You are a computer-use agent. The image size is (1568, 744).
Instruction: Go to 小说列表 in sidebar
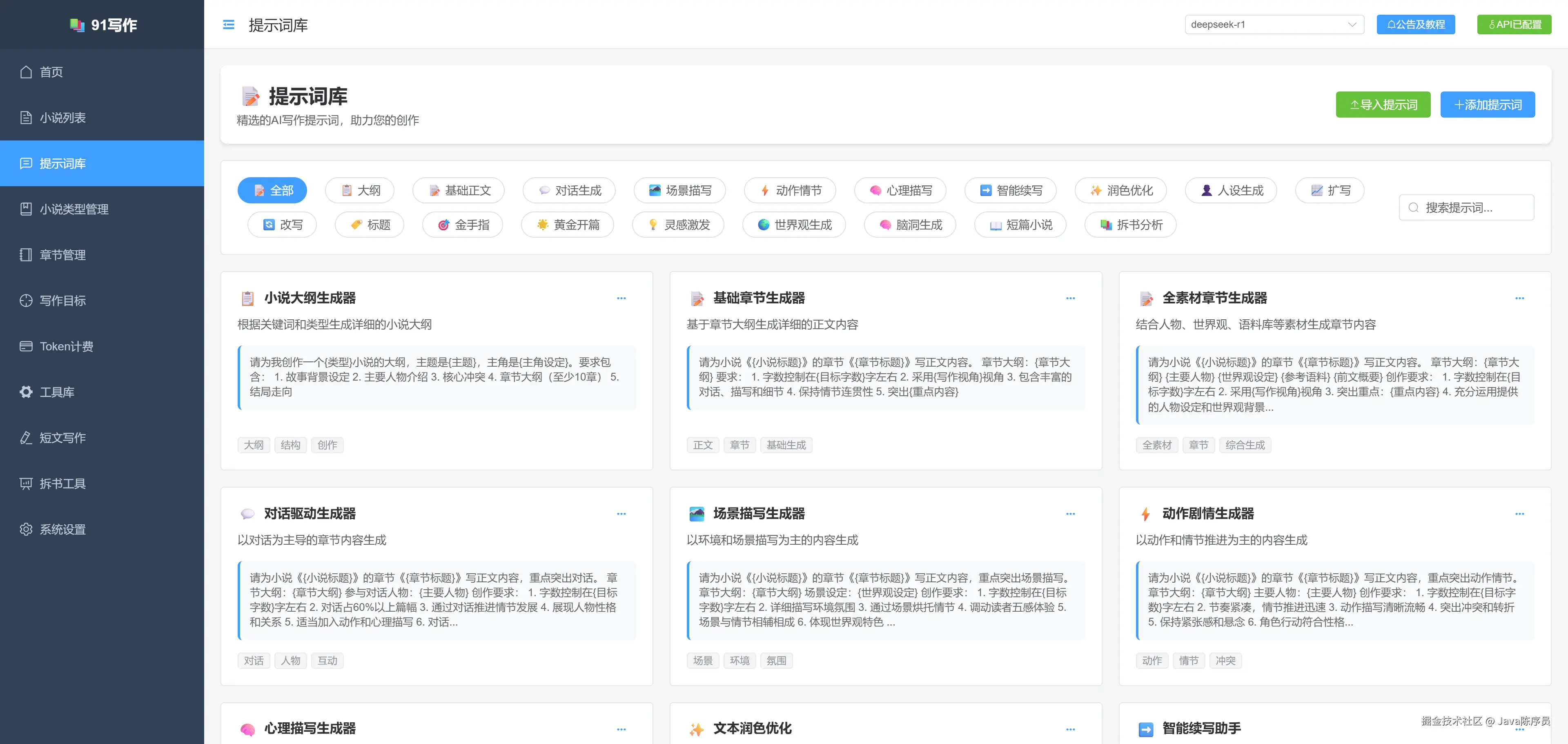(x=62, y=118)
